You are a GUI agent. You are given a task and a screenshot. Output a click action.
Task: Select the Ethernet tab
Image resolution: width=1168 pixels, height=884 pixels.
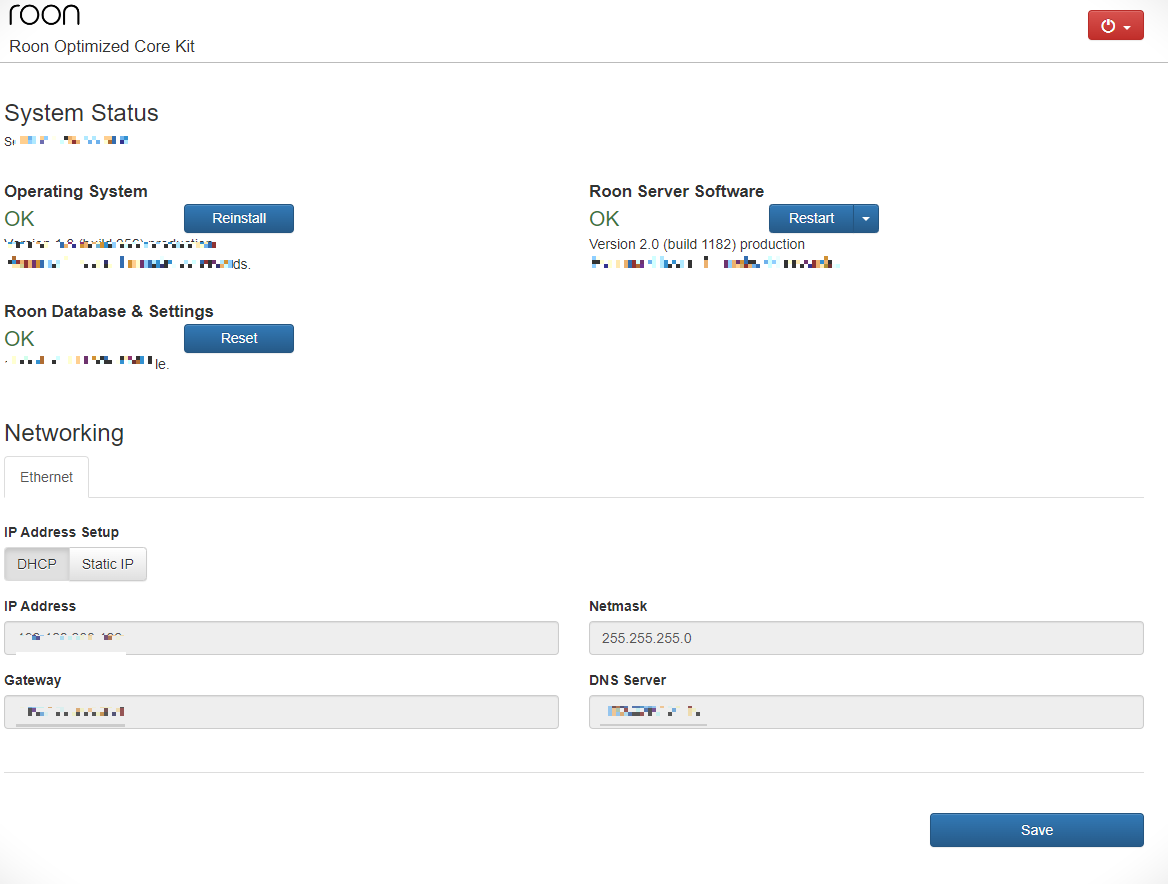pos(46,477)
